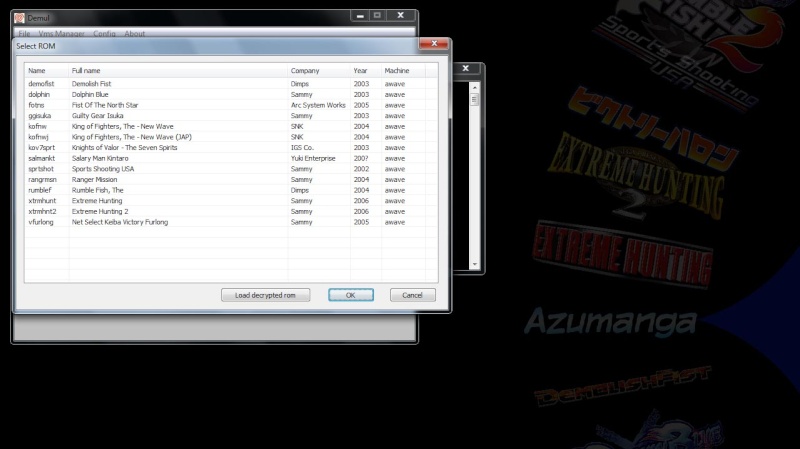Click the IGS Co. company cell
Screen dimensions: 800x449
[302, 147]
